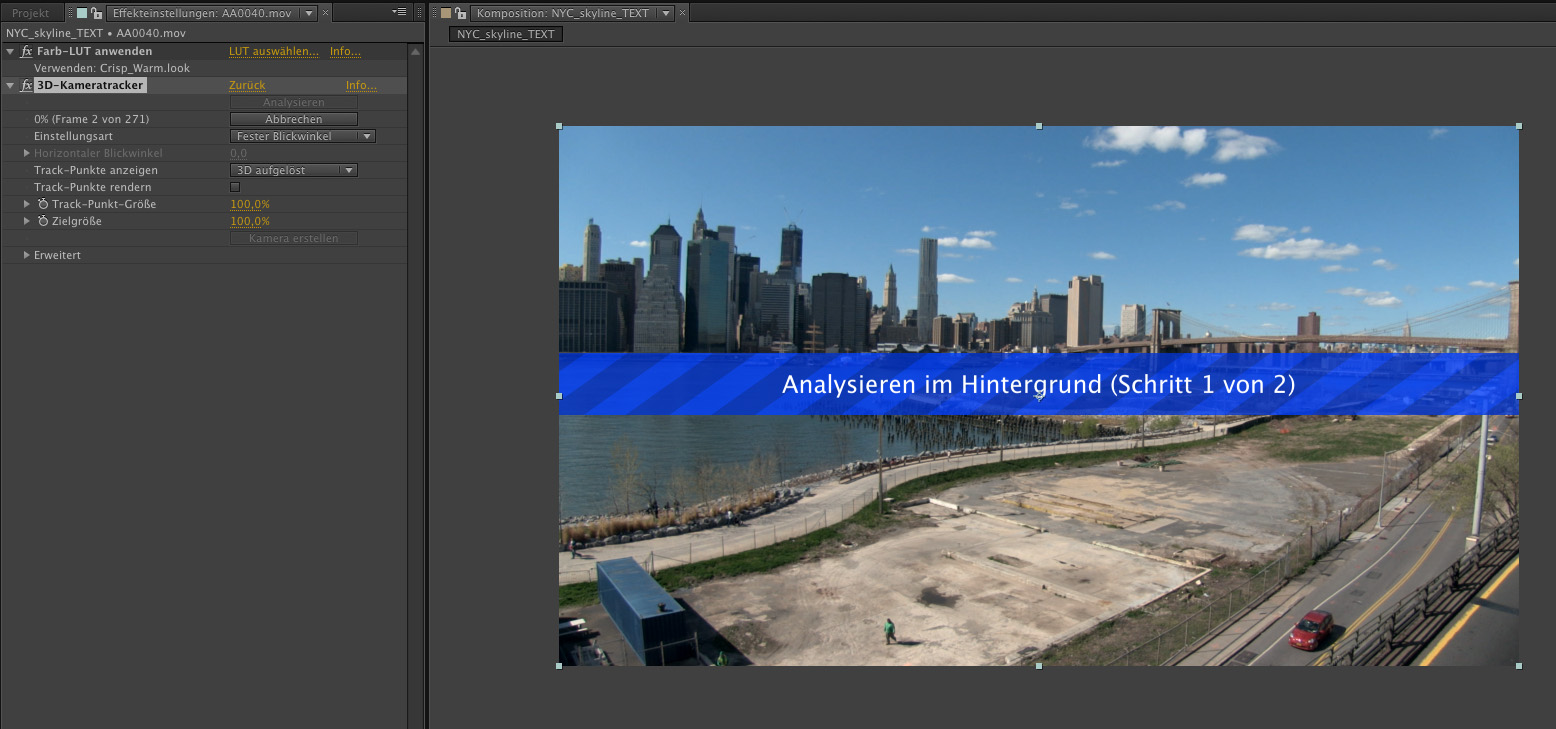
Task: Switch to the Projekt tab
Action: click(30, 13)
